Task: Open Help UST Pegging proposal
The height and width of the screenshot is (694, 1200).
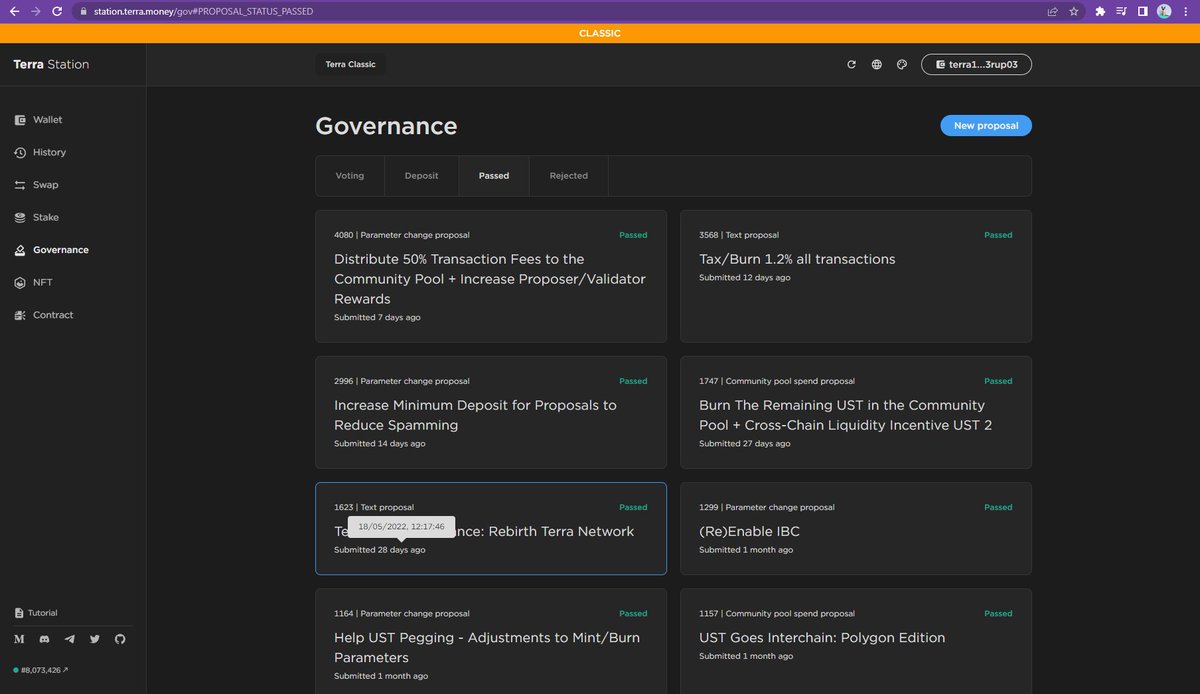Action: coord(491,641)
